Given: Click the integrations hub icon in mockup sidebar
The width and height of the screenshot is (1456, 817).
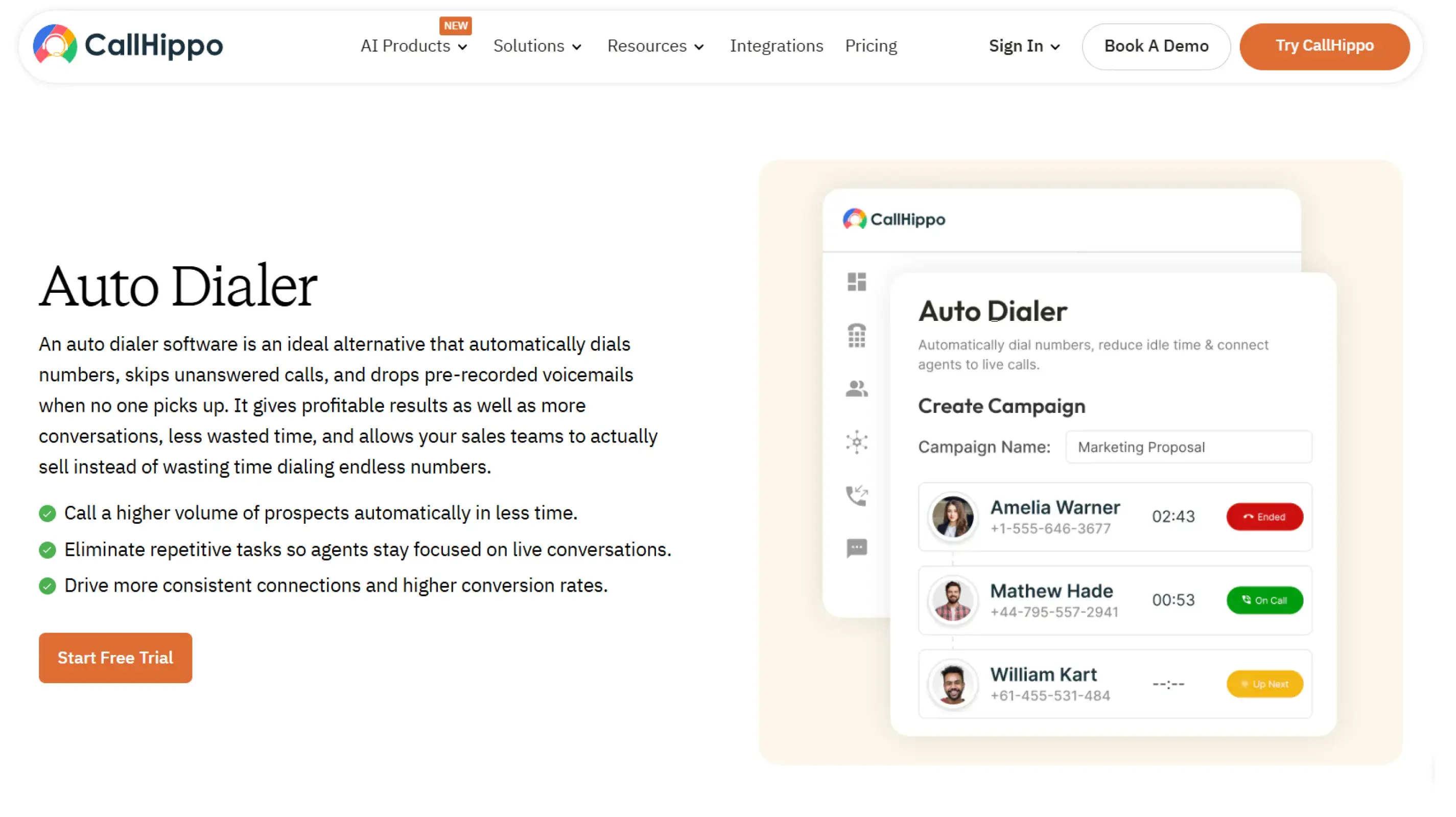Looking at the screenshot, I should (856, 442).
